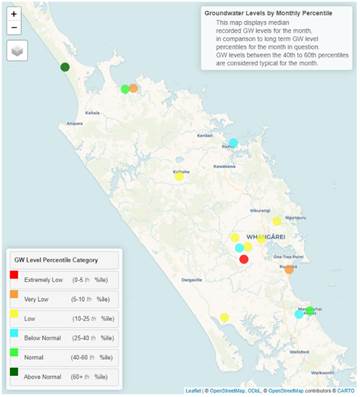Zoom out with the minus button
The width and height of the screenshot is (360, 397).
coord(14,27)
